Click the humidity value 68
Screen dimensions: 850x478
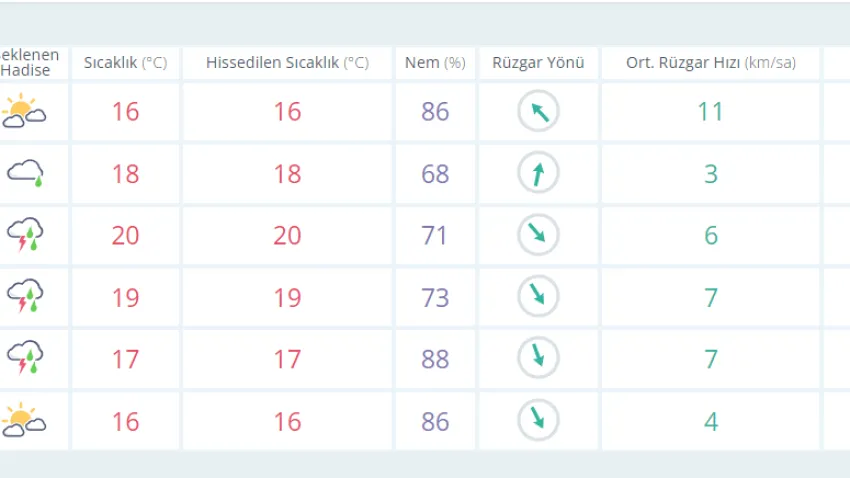coord(435,173)
